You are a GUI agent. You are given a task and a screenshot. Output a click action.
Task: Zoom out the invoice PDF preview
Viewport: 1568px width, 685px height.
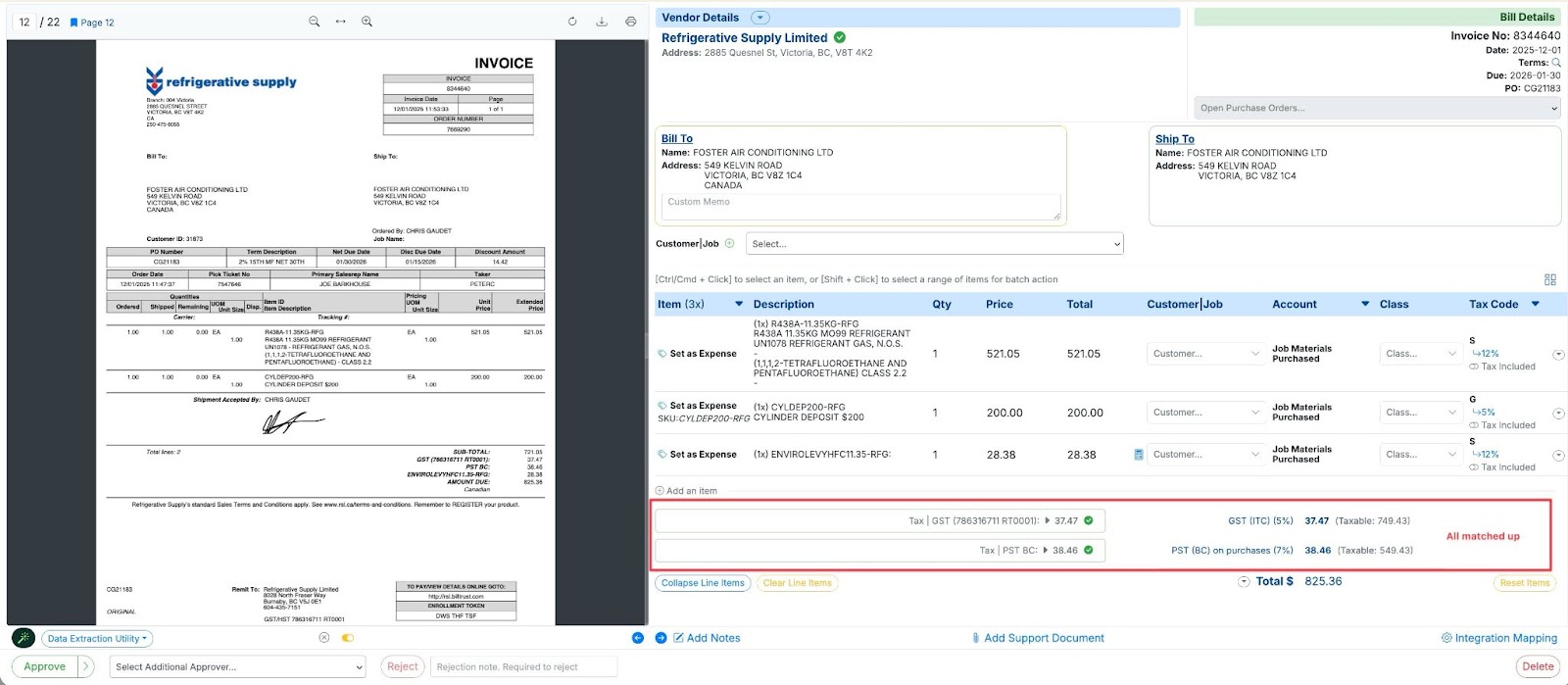(315, 22)
